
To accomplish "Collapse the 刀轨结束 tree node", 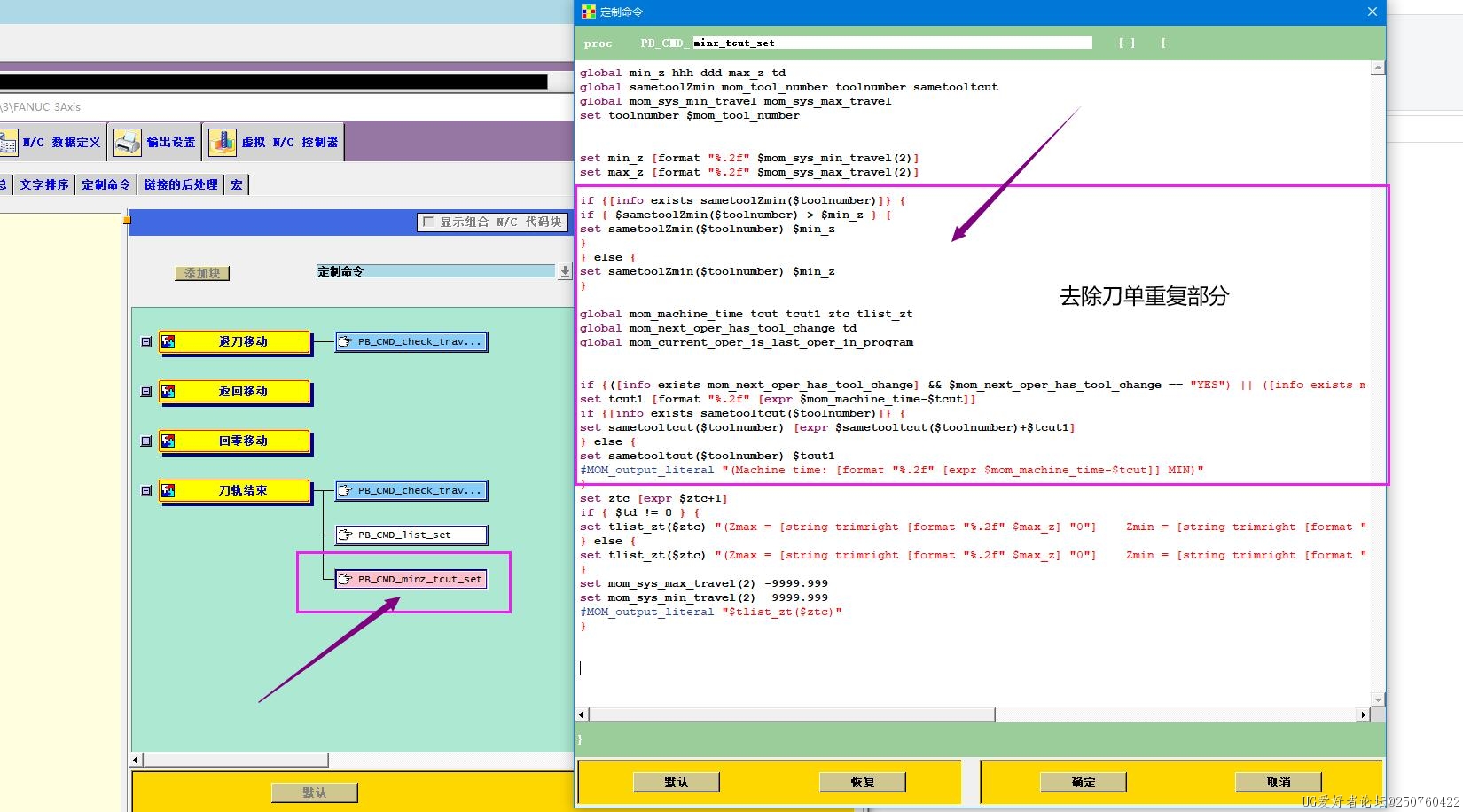I will click(x=146, y=490).
